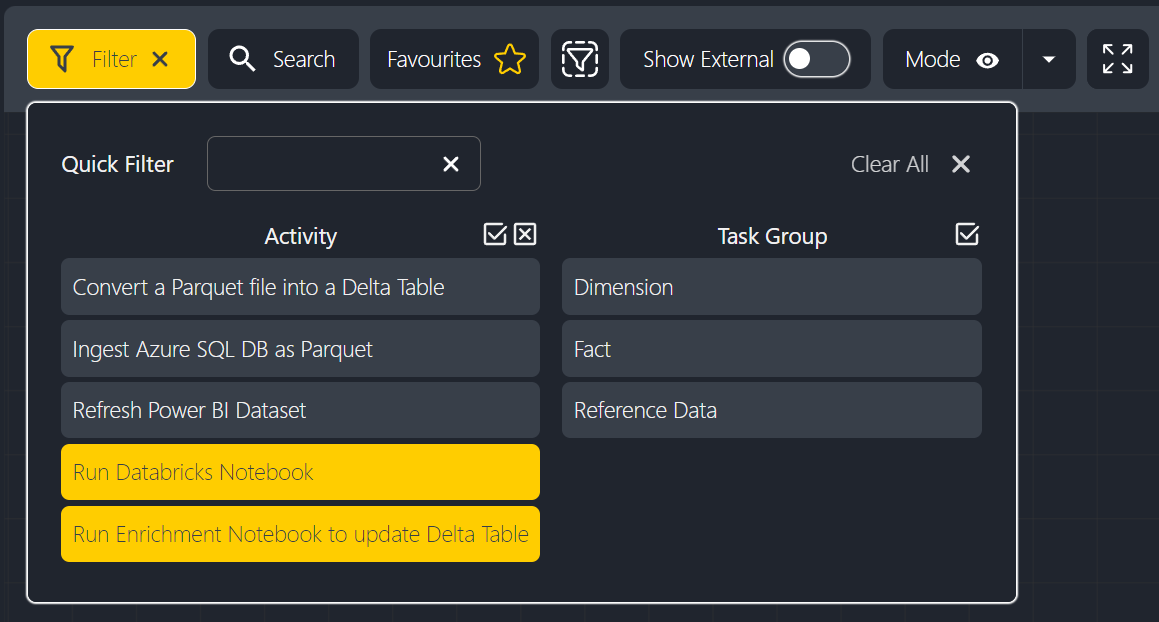Click the Mode eye icon

coord(987,60)
